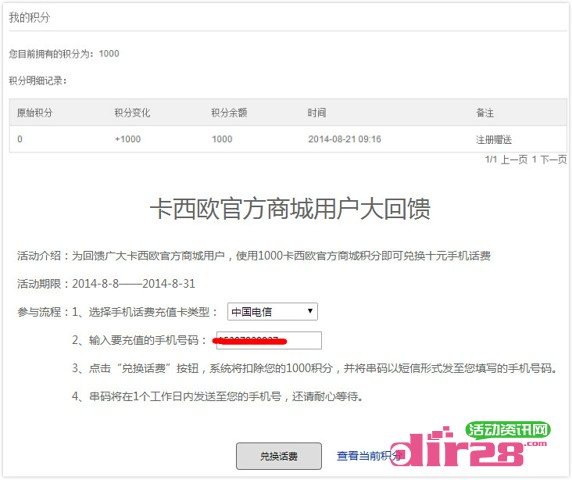Click the 兑换话费 button
This screenshot has width=572, height=480.
279,456
